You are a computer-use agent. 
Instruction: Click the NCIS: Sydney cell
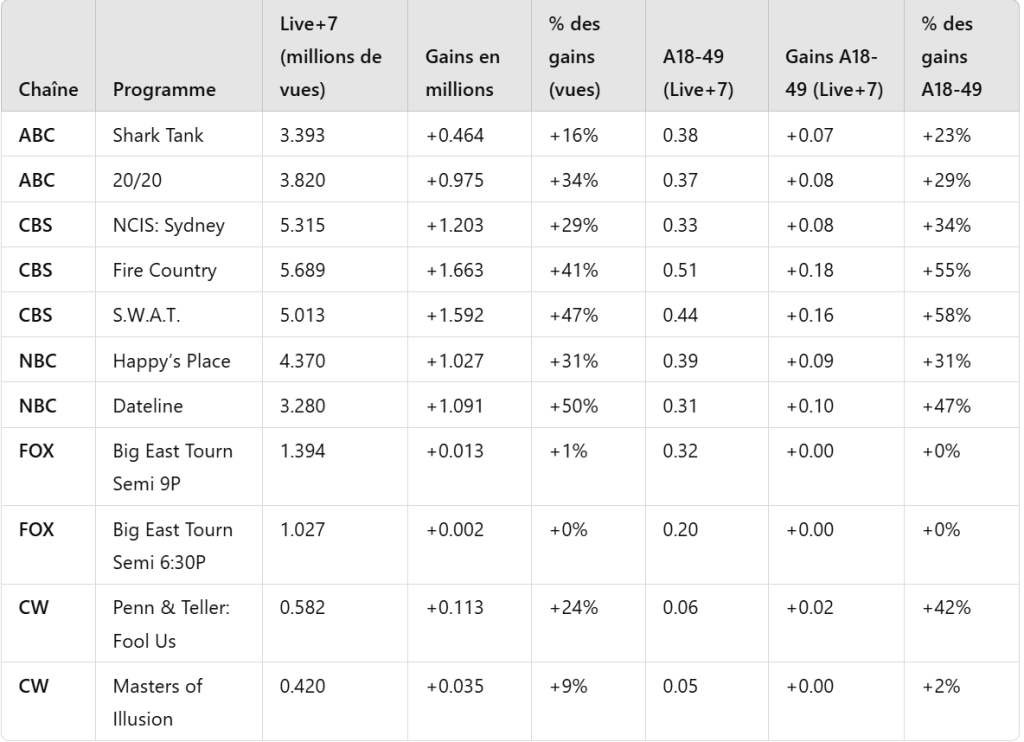pyautogui.click(x=169, y=225)
